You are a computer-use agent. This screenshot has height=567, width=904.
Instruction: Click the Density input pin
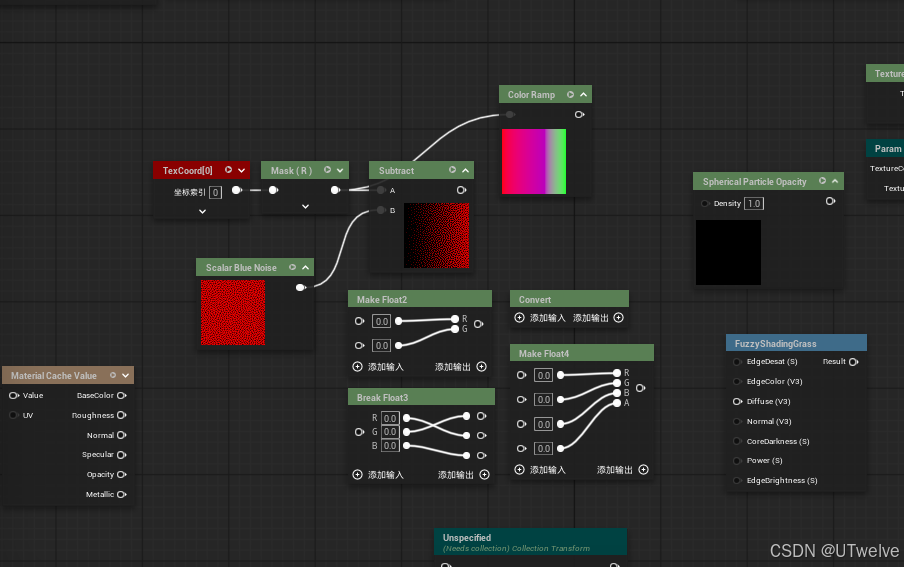pos(705,204)
